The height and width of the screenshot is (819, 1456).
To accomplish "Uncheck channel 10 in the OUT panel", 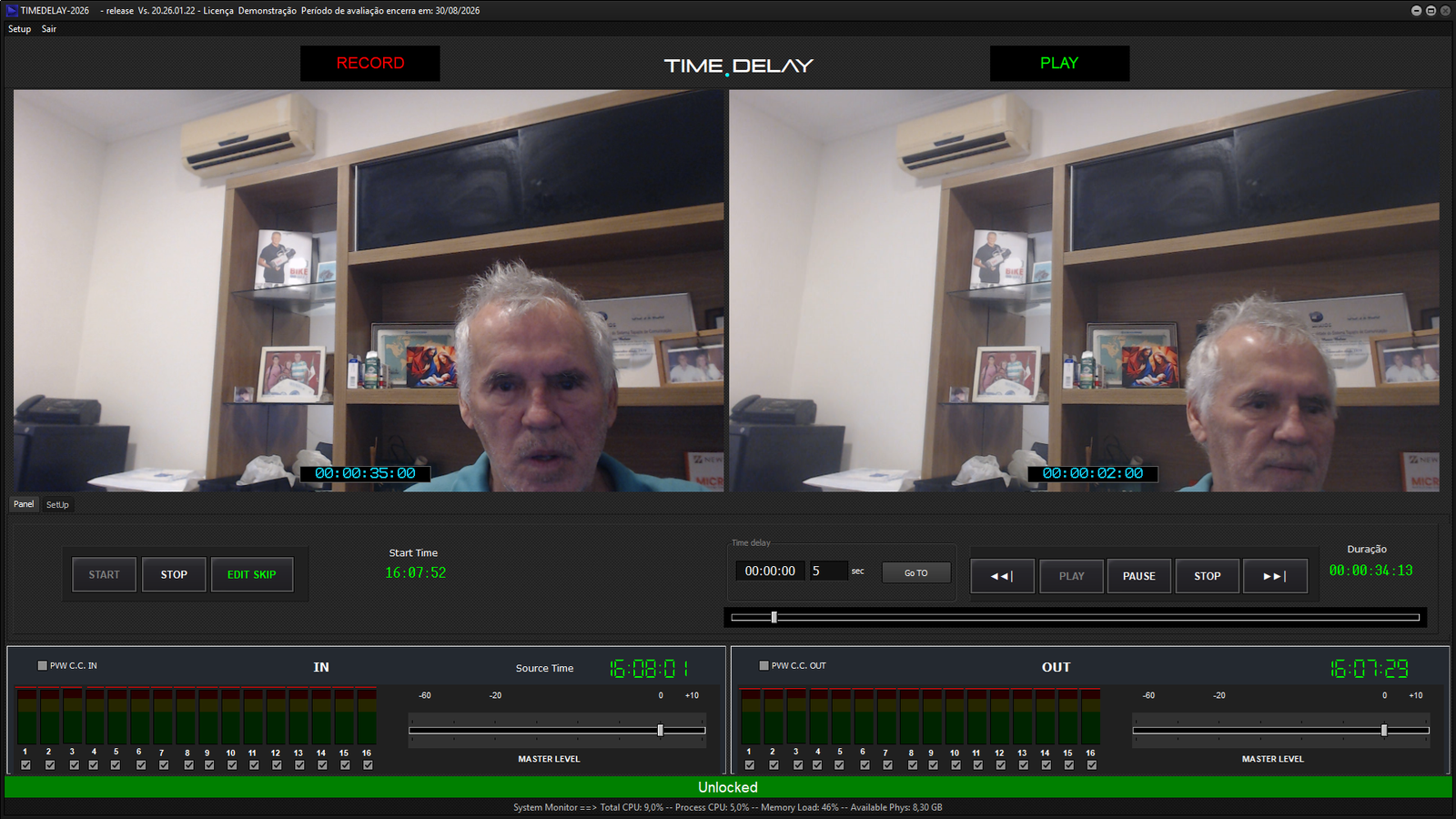I will point(955,765).
